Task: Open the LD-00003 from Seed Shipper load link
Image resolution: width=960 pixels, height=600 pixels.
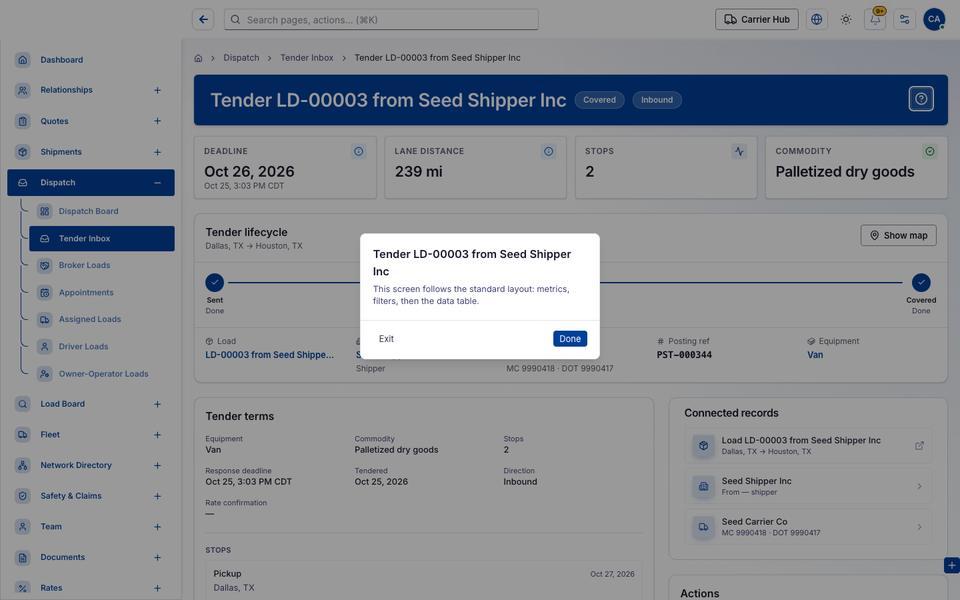Action: tap(270, 355)
